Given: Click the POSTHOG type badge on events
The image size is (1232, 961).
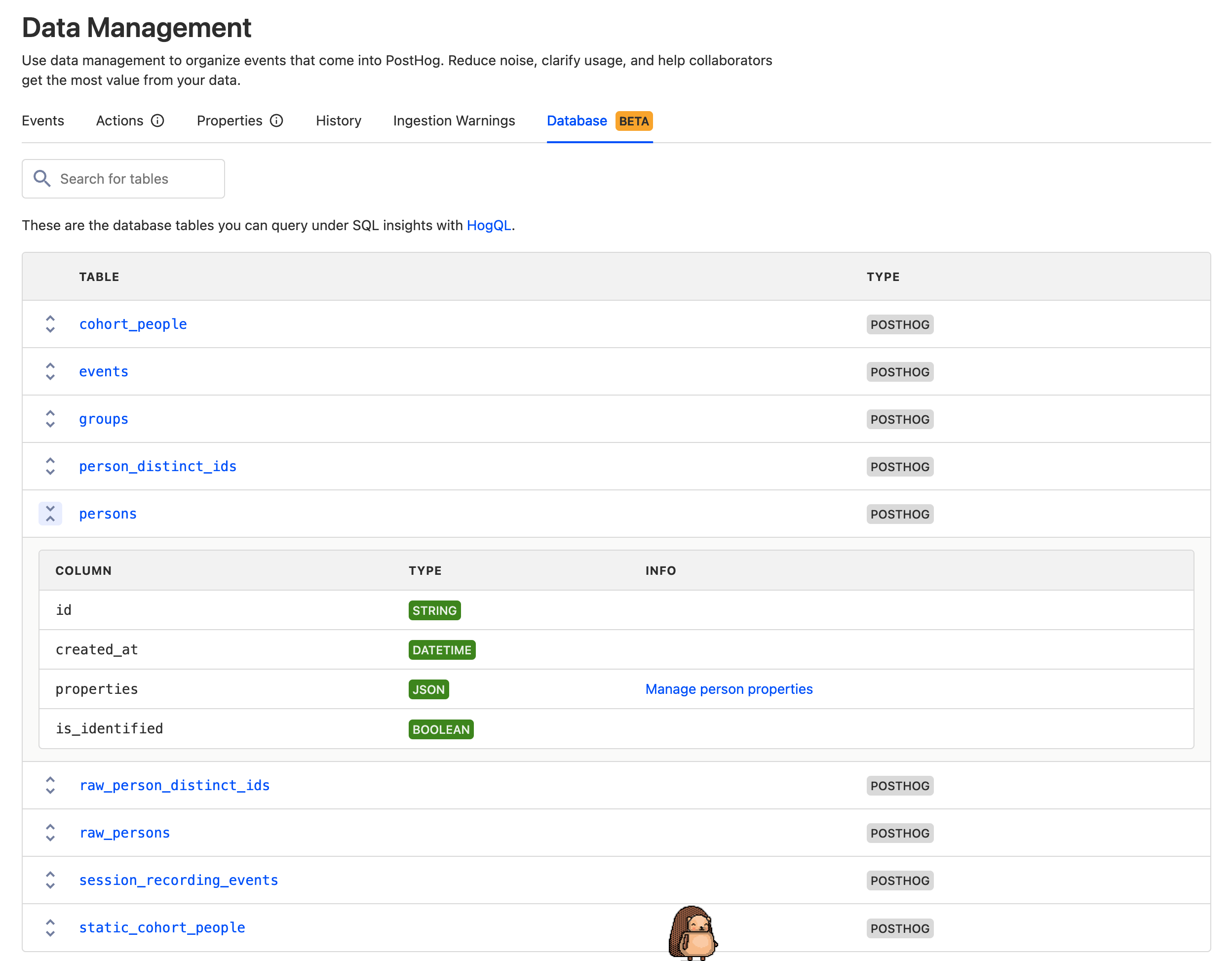Looking at the screenshot, I should click(x=898, y=371).
